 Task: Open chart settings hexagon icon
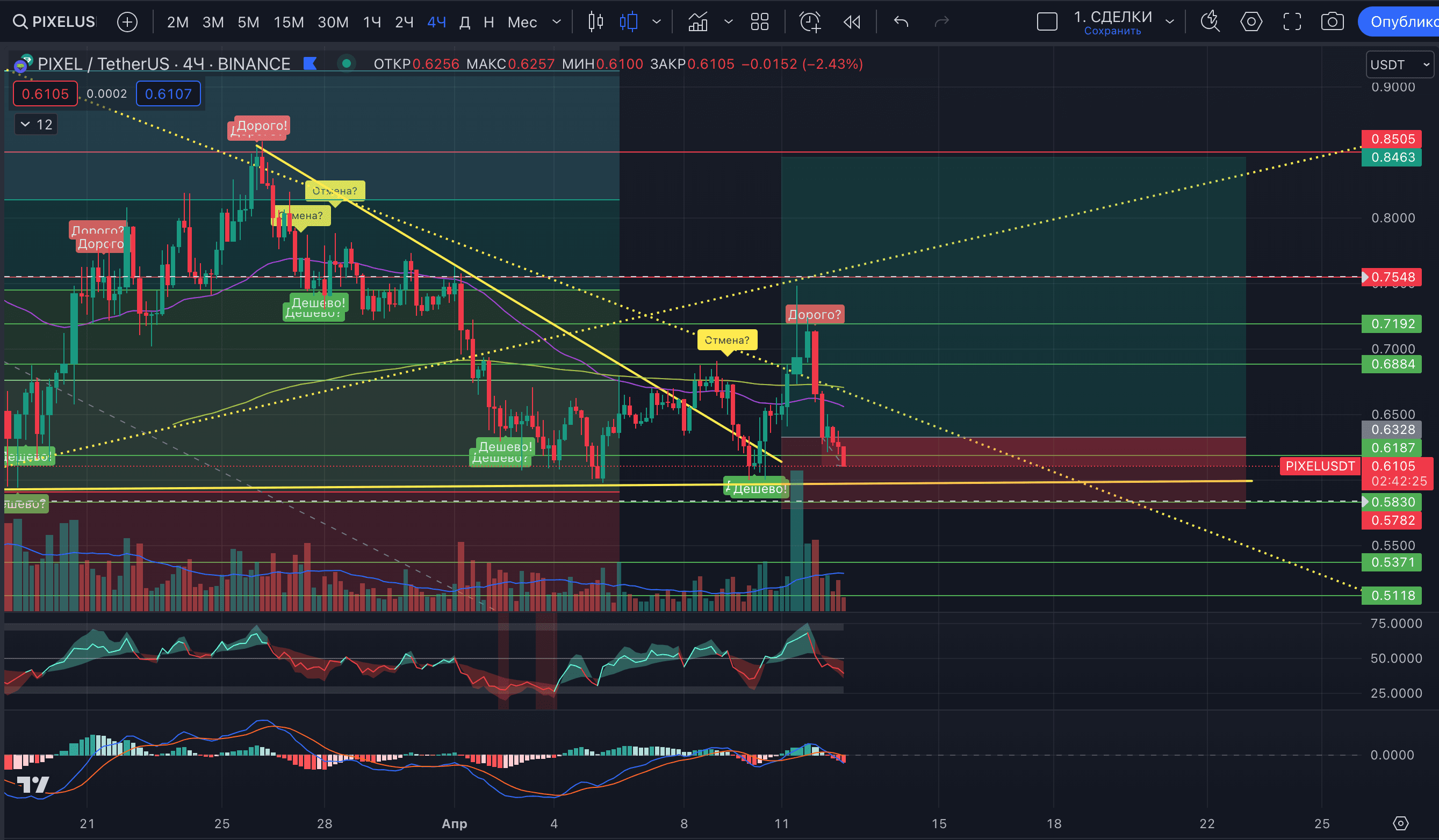1250,22
